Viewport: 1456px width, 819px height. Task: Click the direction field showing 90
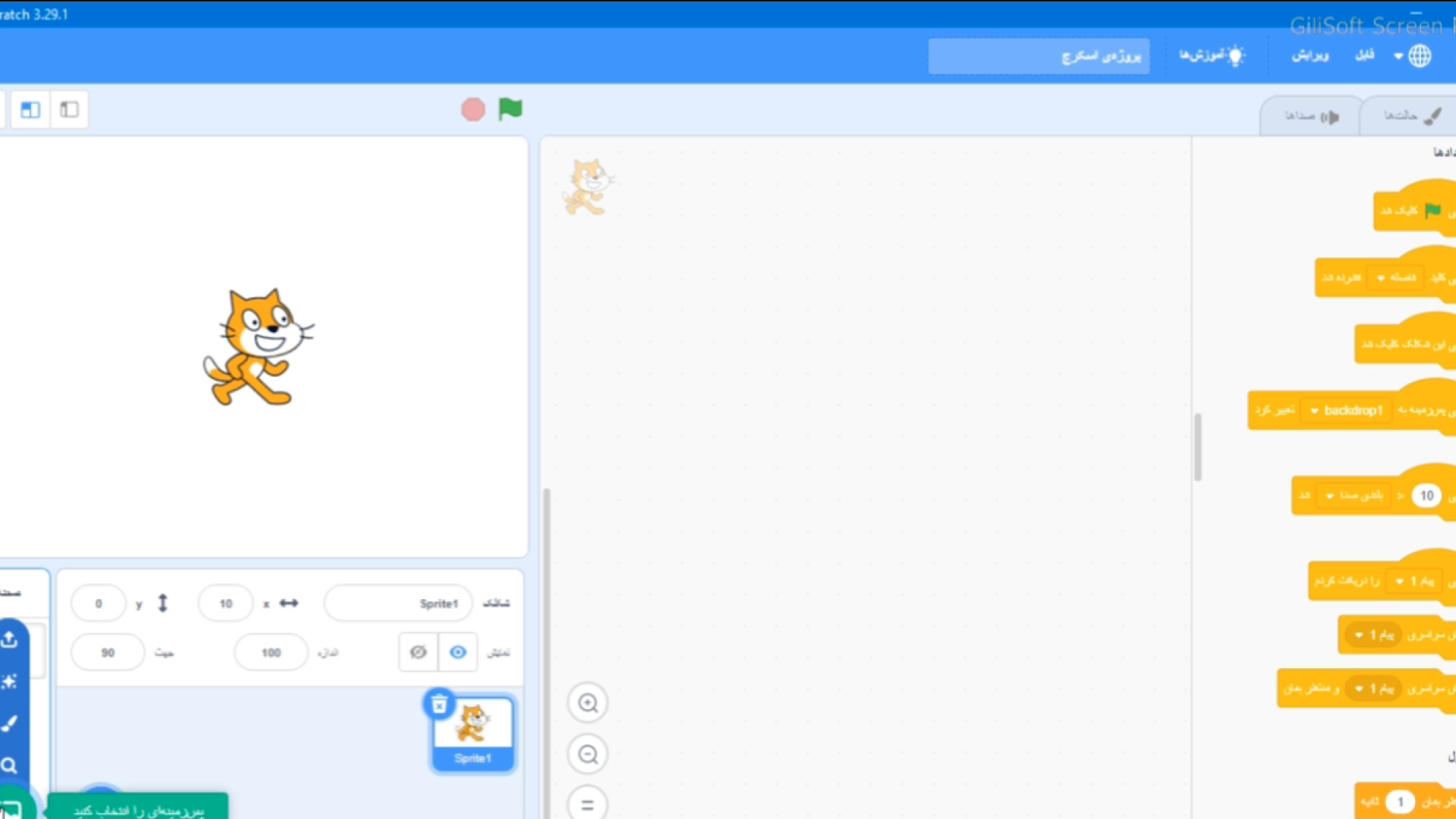(108, 653)
